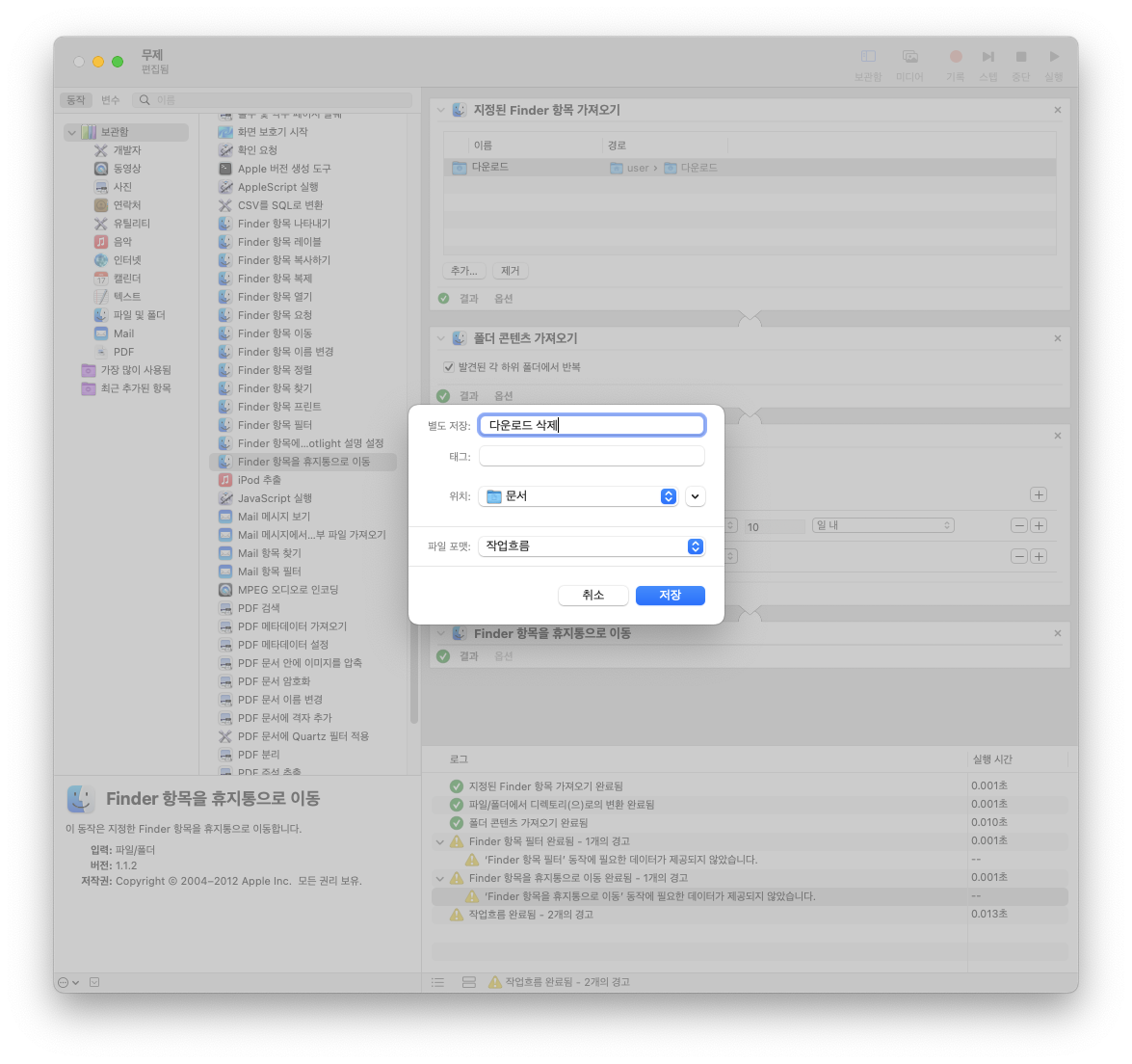Click the 별도 저장 filename field
Image resolution: width=1132 pixels, height=1064 pixels.
[592, 425]
